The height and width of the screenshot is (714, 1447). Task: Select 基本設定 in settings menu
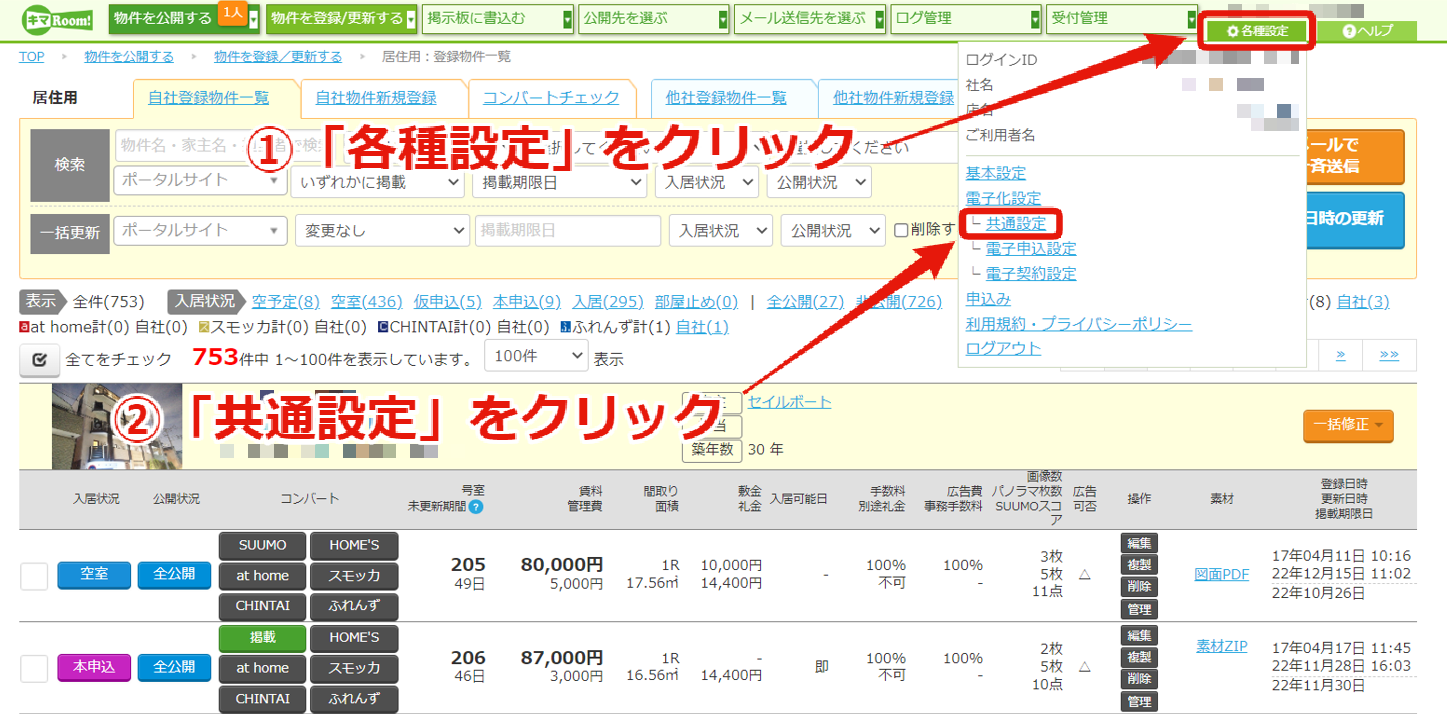(x=996, y=173)
